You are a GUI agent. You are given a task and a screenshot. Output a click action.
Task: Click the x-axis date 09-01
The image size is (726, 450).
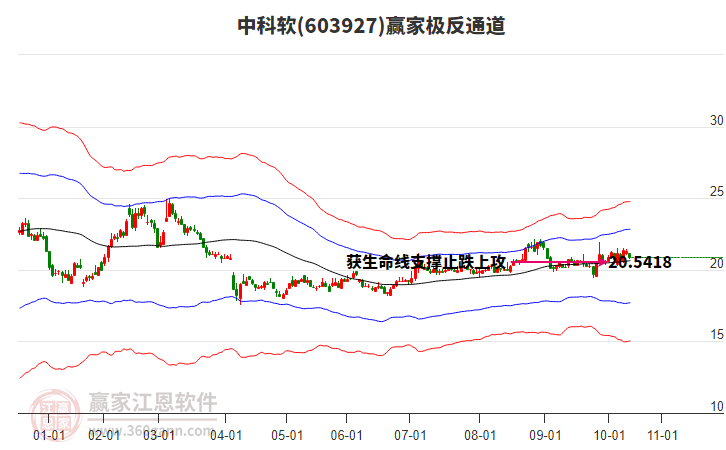tap(545, 436)
